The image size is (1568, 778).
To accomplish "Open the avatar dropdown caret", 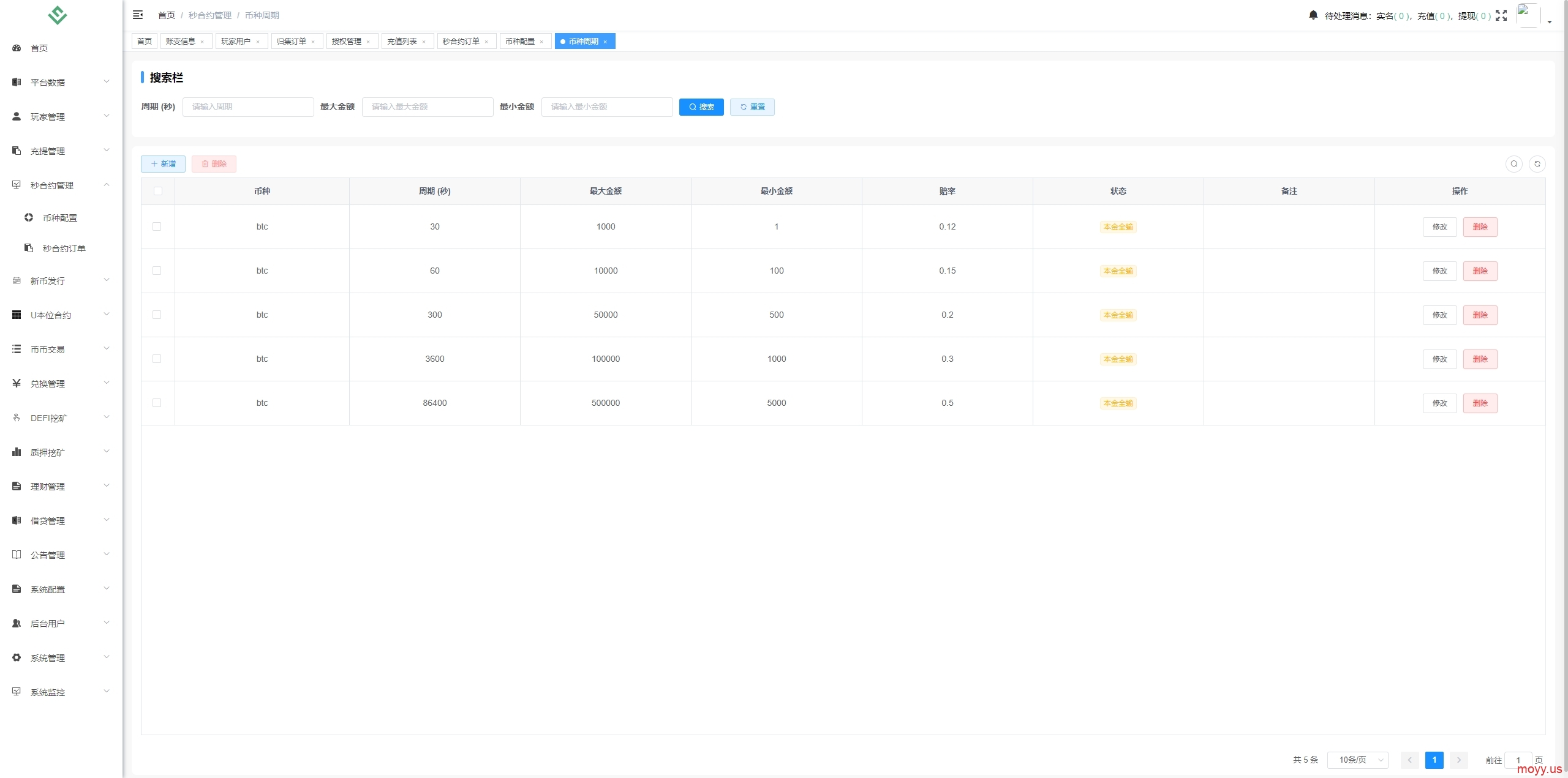I will [1550, 22].
